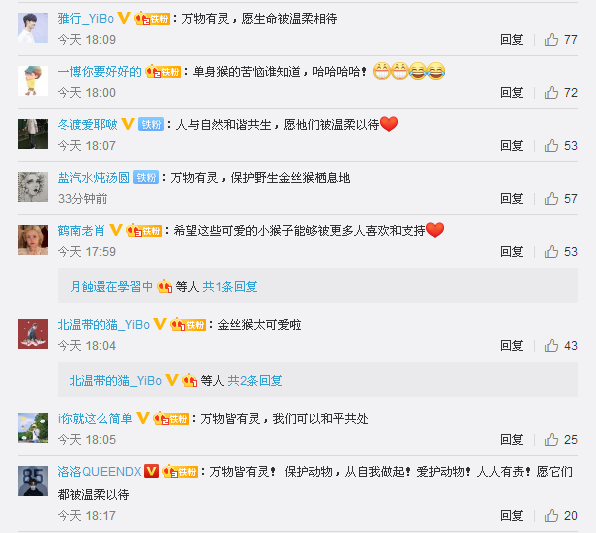Expand 共2条回复 under 北温带的猫_YiBo's comment
This screenshot has width=596, height=533.
point(255,380)
